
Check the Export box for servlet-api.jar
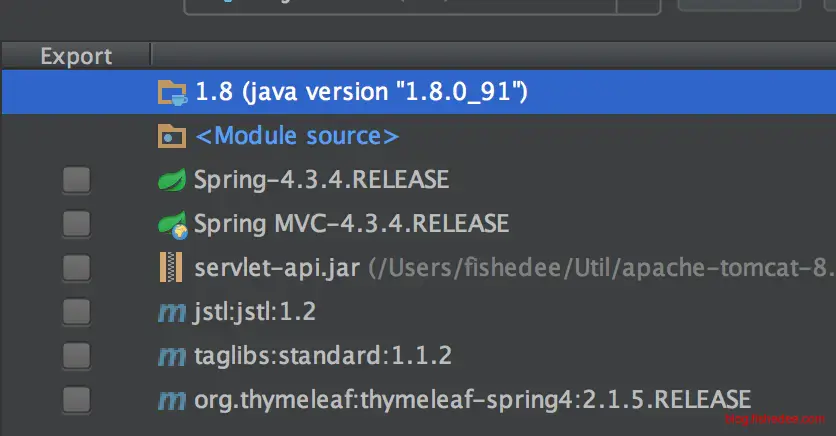click(76, 268)
